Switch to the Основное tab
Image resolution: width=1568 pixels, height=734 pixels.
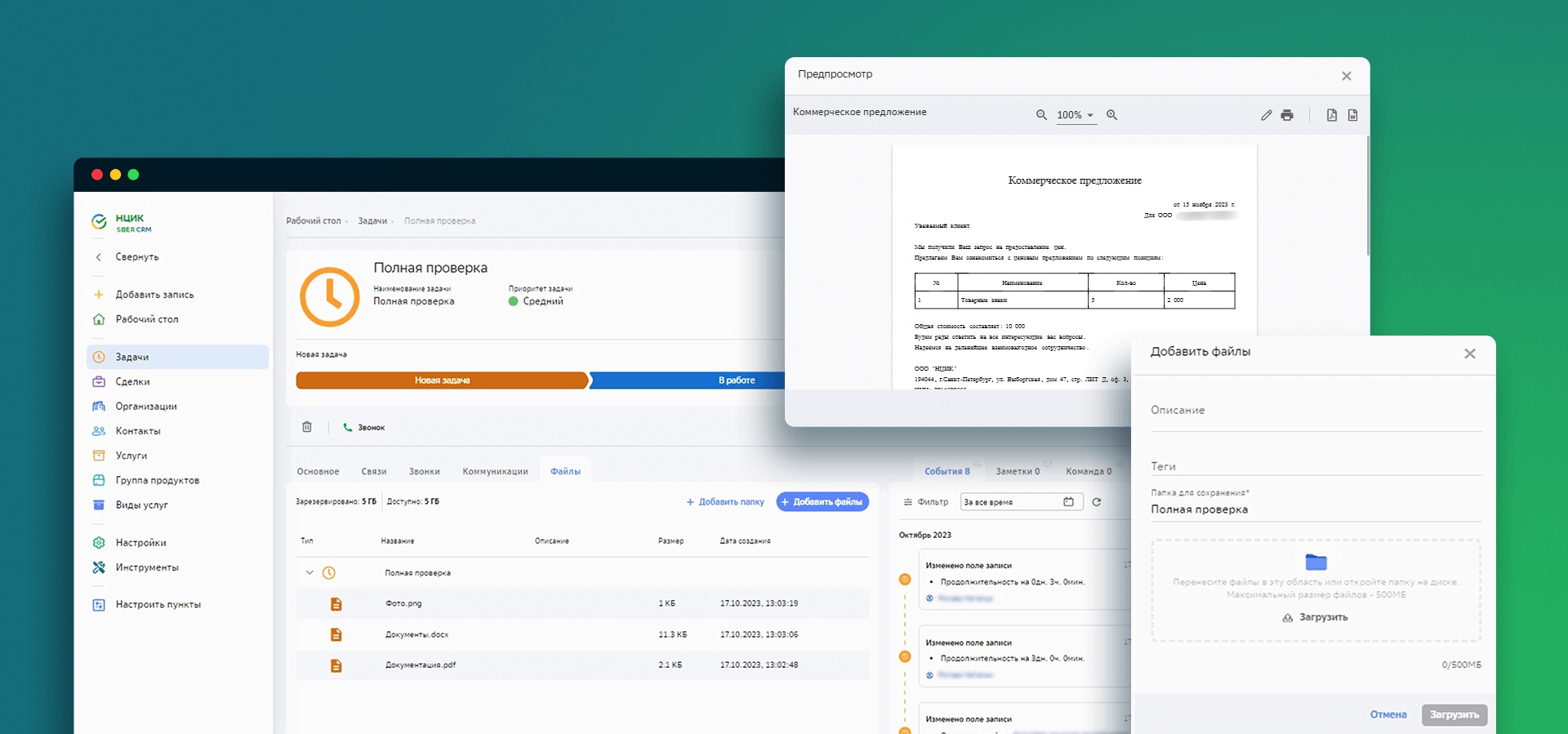tap(318, 471)
